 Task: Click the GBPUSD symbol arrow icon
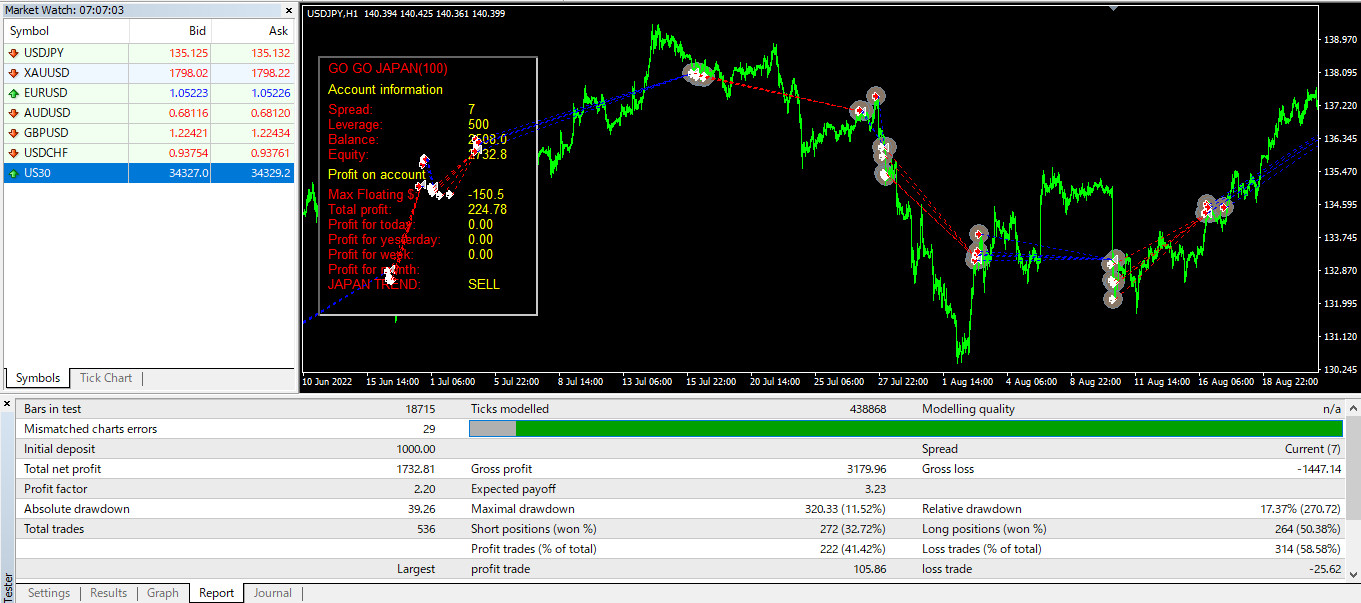click(13, 133)
